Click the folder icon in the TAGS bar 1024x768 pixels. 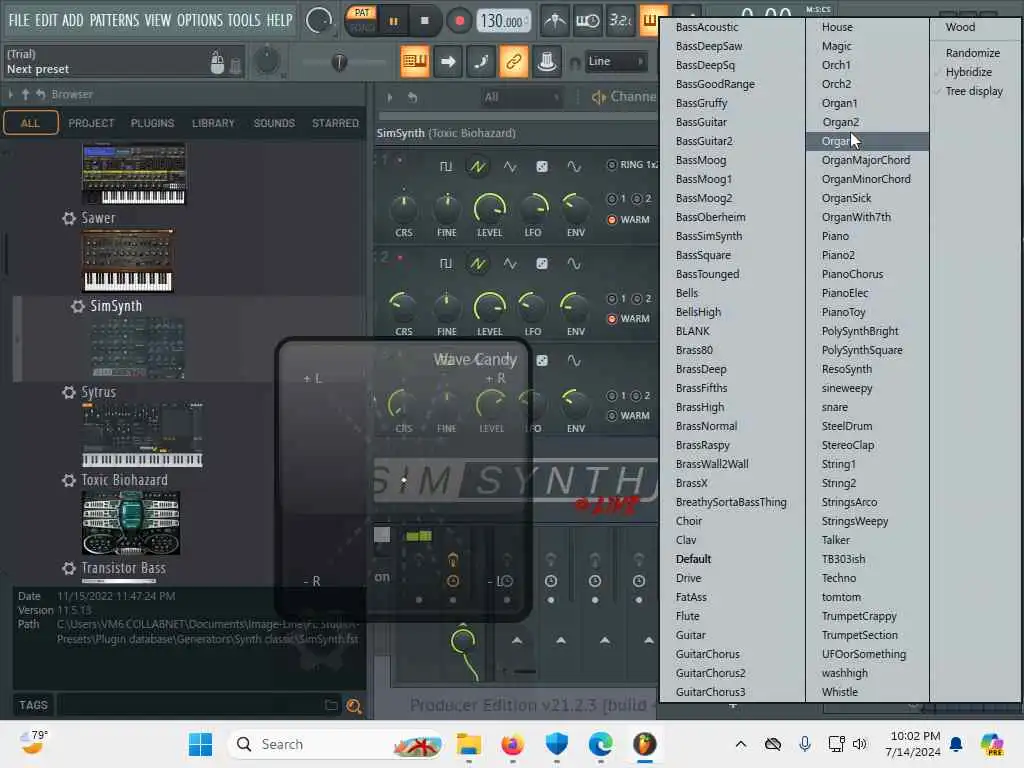(x=331, y=705)
